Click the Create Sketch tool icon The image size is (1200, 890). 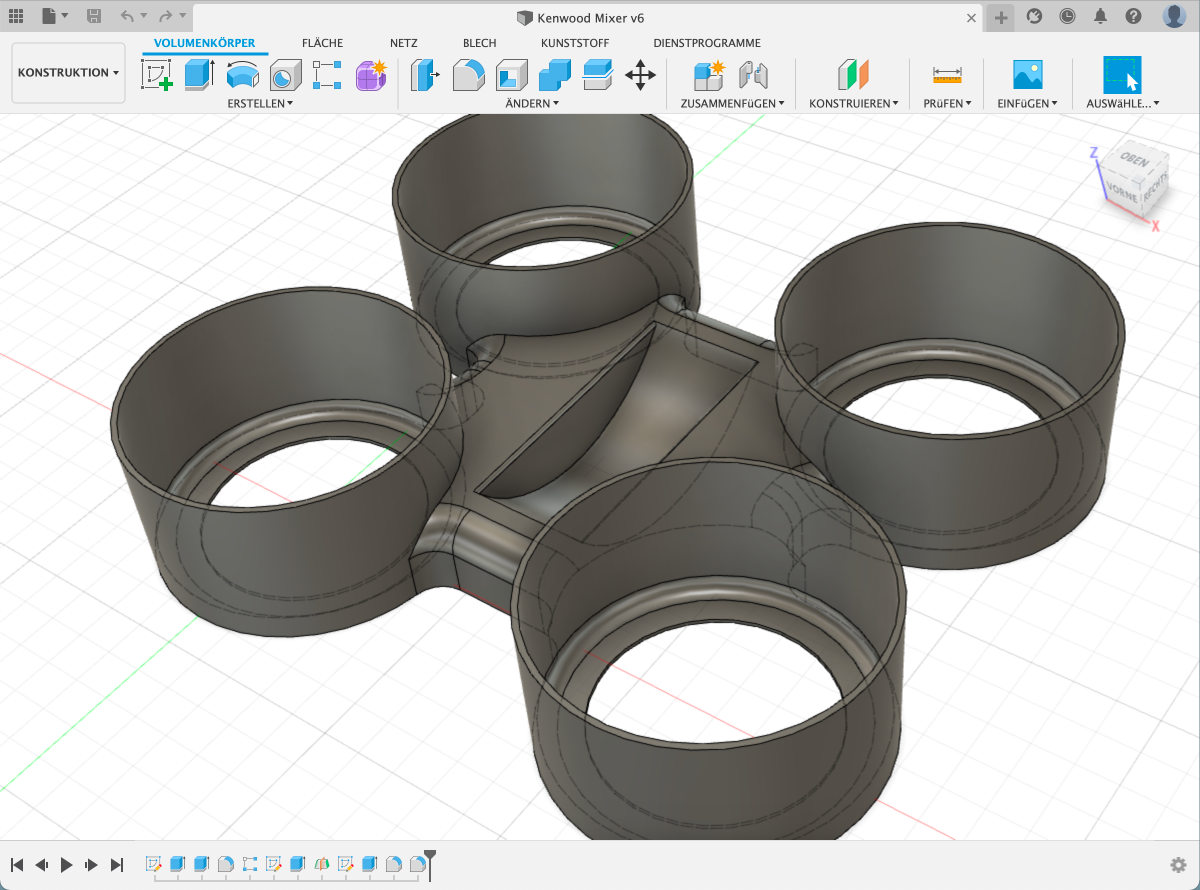point(156,75)
